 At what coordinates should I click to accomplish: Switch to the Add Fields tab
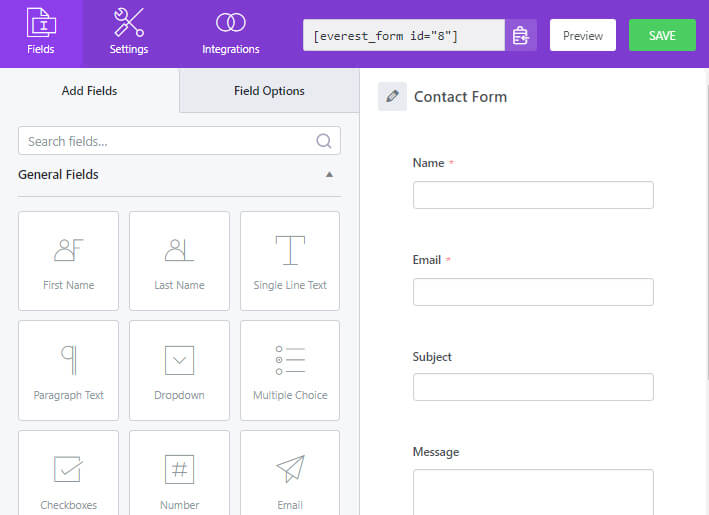coord(90,91)
